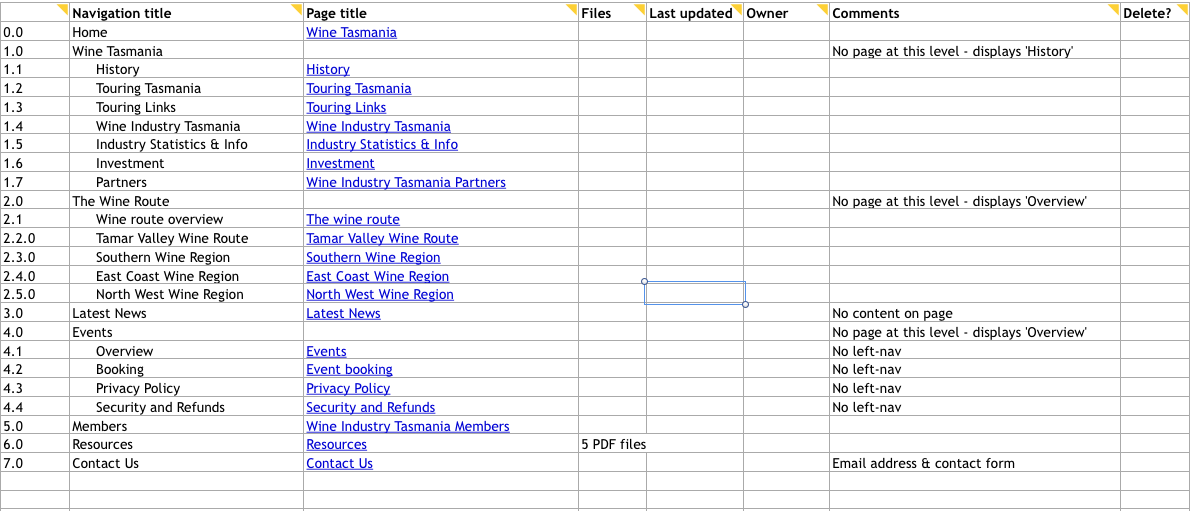The image size is (1190, 511).
Task: Click comment "No page at this level - displays 'History'"
Action: (x=974, y=52)
